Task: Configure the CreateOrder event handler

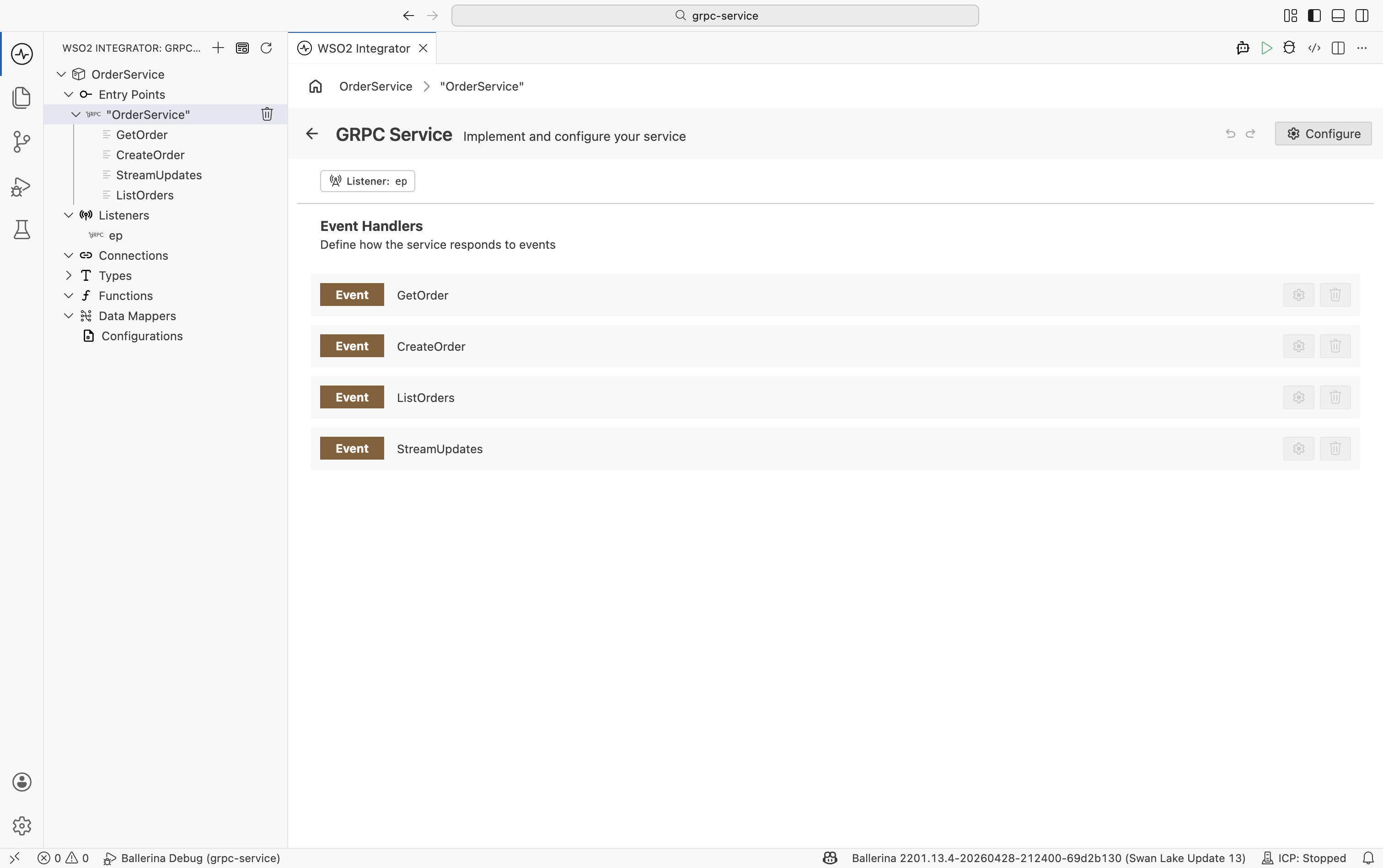Action: (x=1298, y=346)
